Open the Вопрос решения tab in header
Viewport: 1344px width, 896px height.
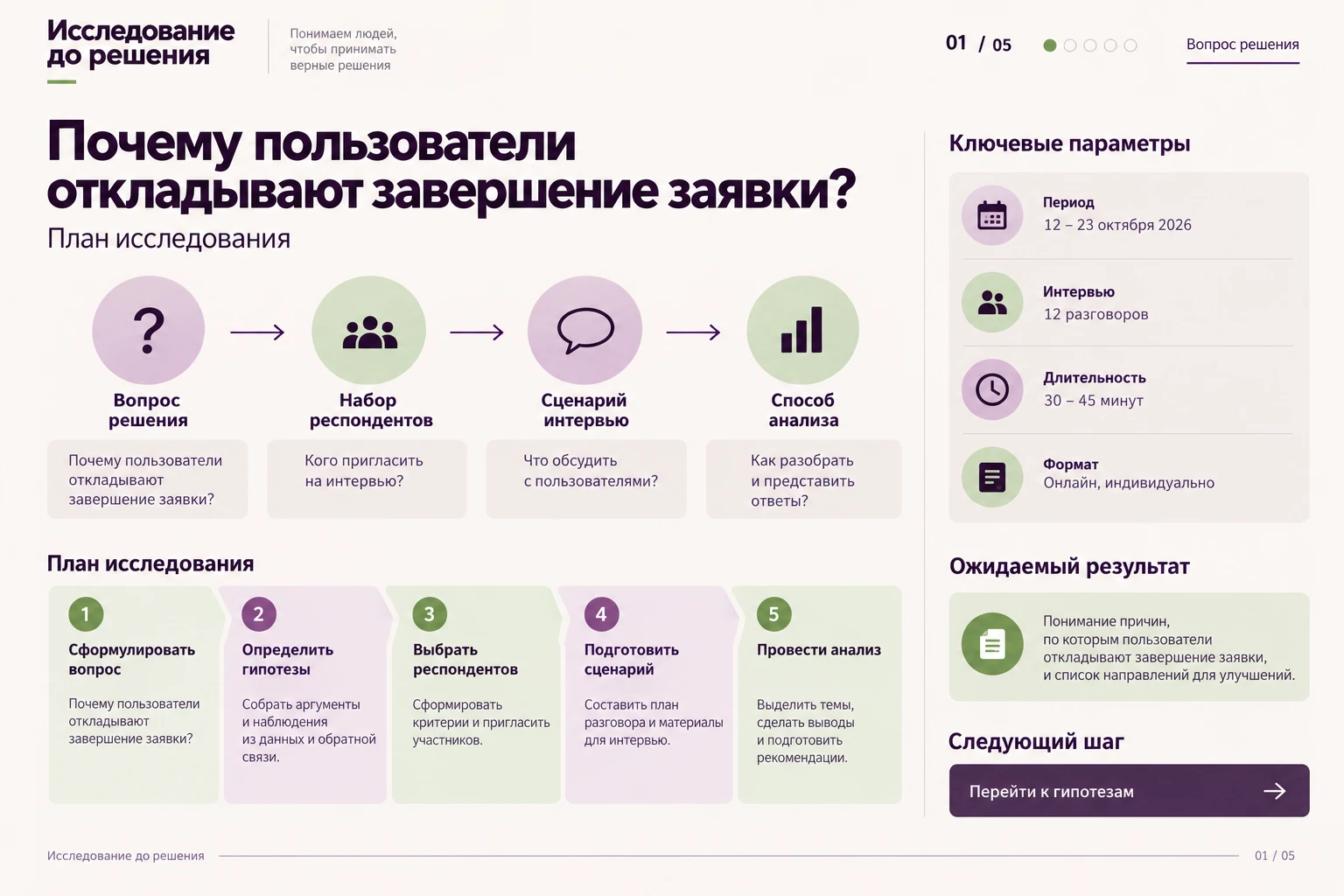point(1242,45)
